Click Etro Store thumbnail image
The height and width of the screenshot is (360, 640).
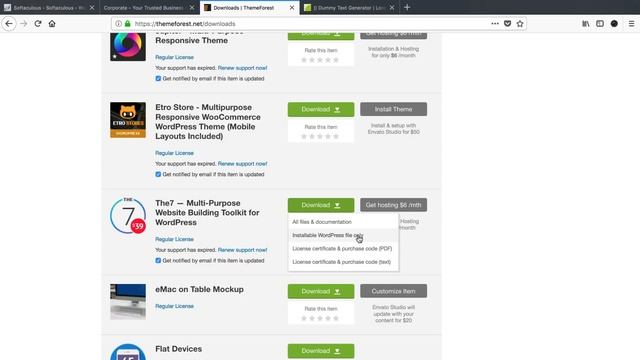(x=128, y=120)
